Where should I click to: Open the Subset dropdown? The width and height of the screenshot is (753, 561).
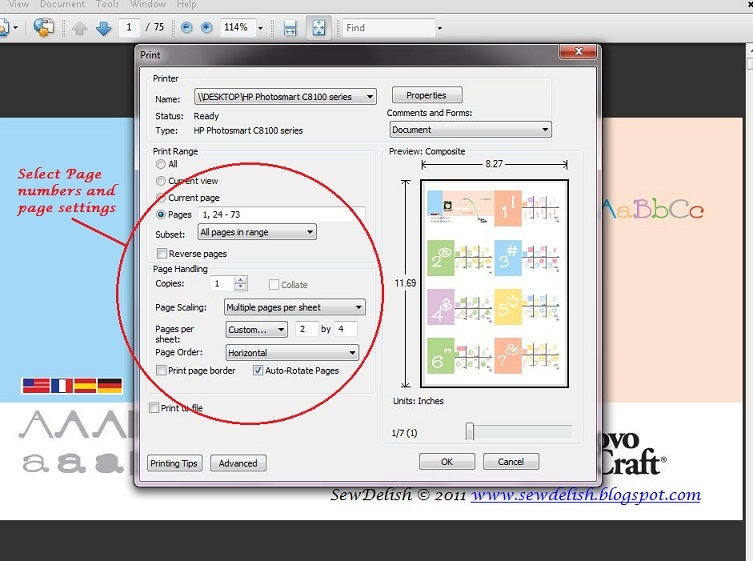pos(257,232)
